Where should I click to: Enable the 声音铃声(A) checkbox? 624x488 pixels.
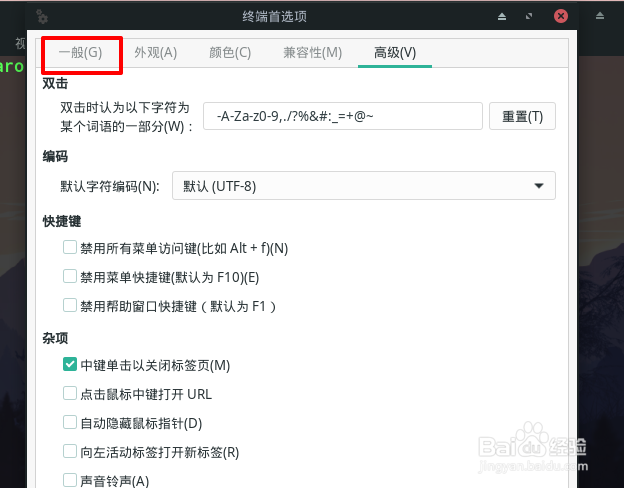(x=70, y=480)
